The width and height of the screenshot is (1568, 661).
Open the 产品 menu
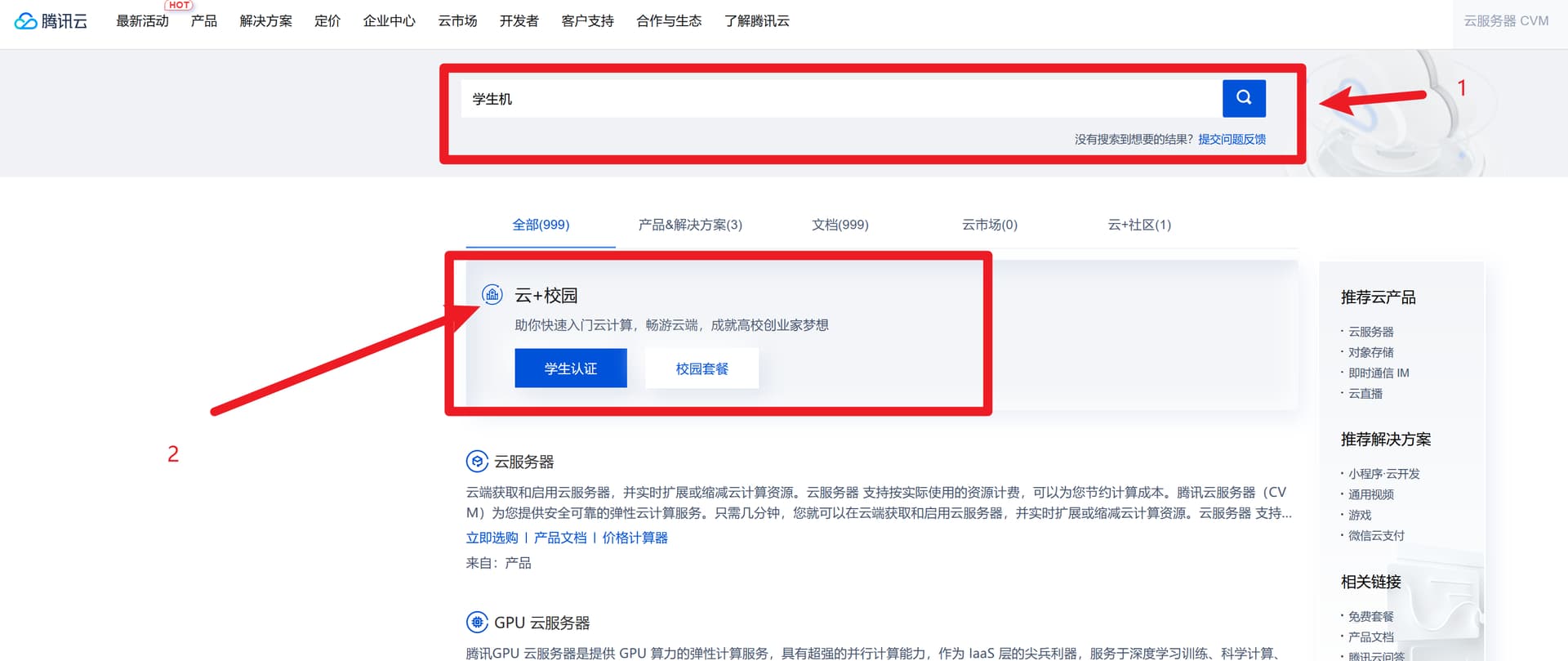pyautogui.click(x=204, y=21)
